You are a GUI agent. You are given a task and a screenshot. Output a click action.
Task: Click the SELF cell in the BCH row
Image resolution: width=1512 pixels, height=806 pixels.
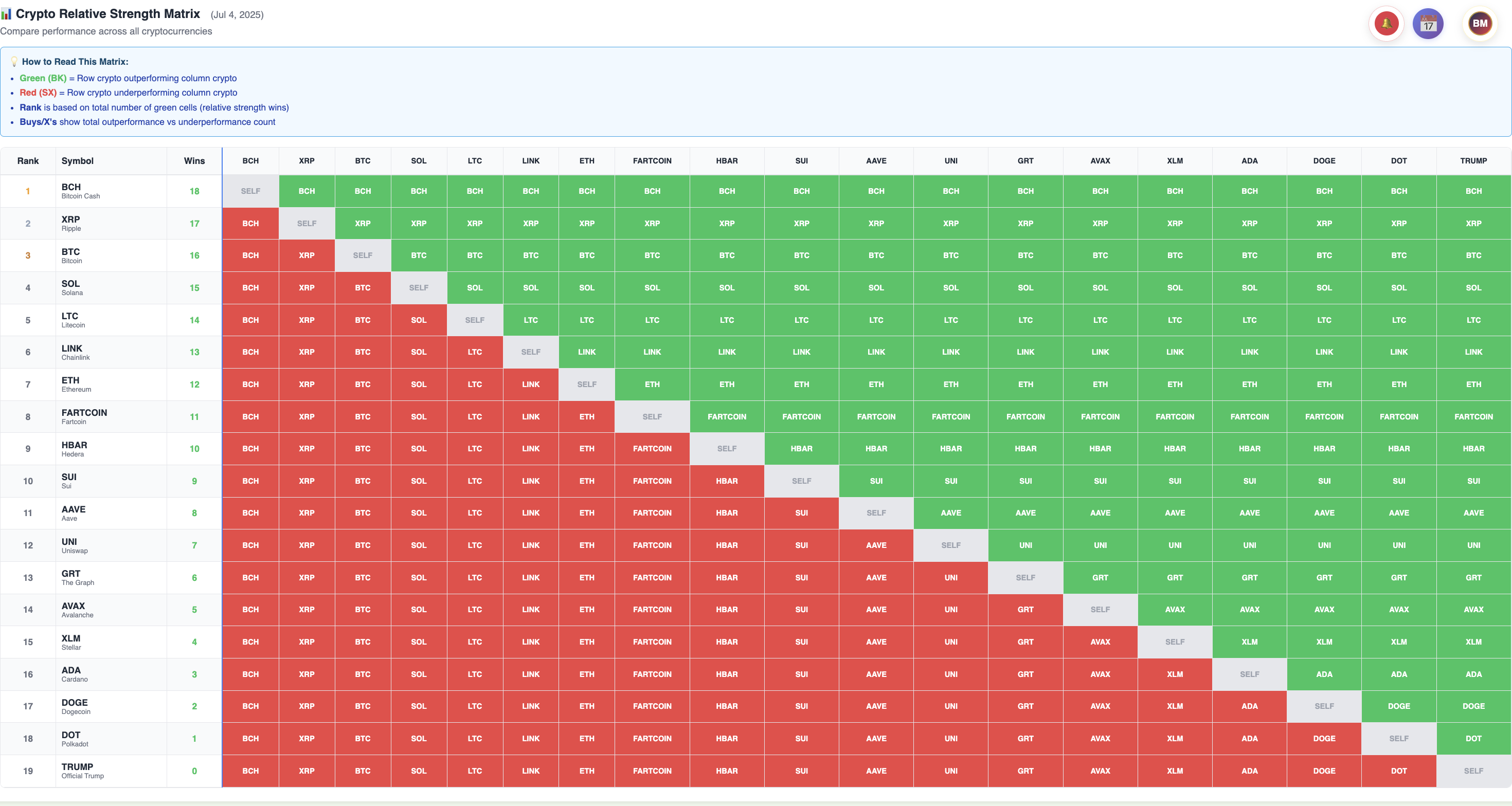pos(249,191)
